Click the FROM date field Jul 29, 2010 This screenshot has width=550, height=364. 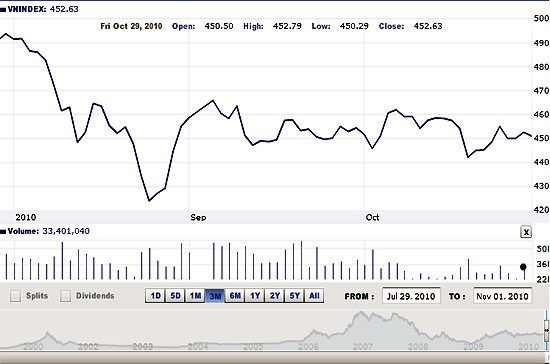(411, 296)
